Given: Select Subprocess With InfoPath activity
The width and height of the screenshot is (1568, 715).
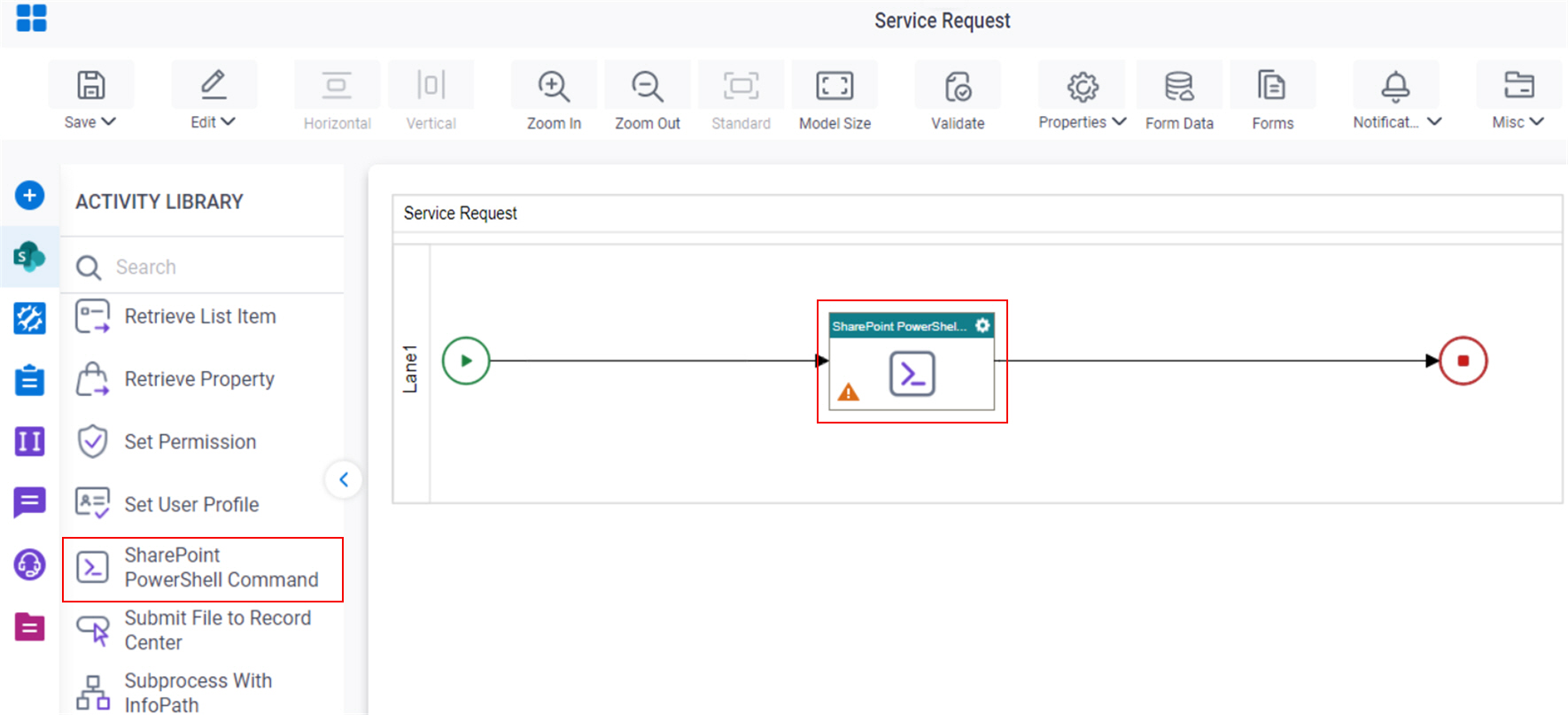Looking at the screenshot, I should 203,692.
